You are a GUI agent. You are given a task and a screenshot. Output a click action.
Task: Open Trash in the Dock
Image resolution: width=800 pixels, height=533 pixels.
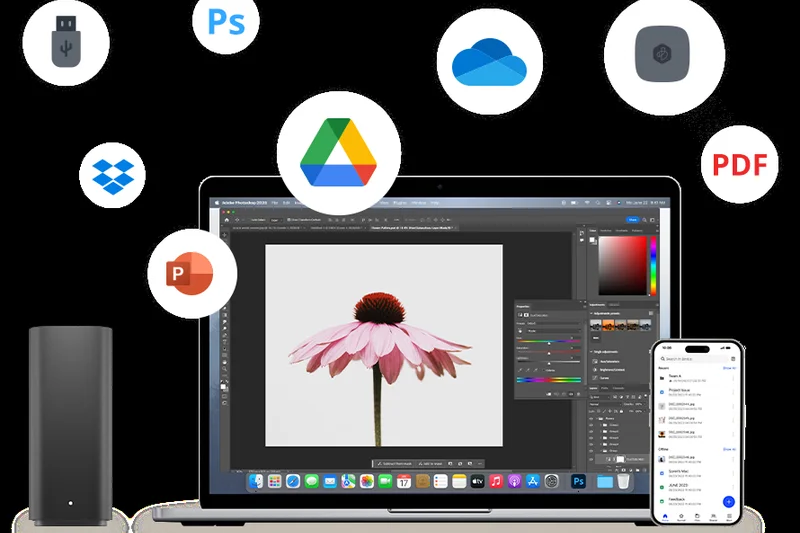click(x=623, y=482)
